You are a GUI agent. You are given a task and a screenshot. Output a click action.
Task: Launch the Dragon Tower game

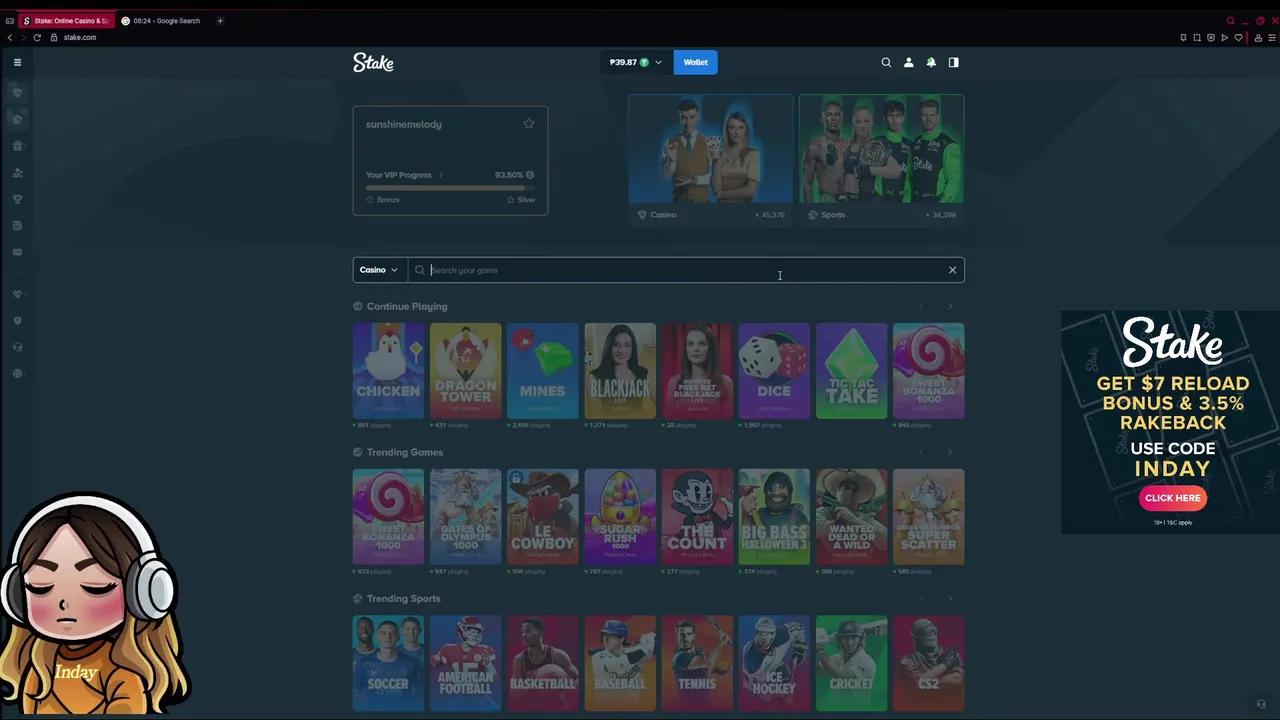pyautogui.click(x=466, y=370)
